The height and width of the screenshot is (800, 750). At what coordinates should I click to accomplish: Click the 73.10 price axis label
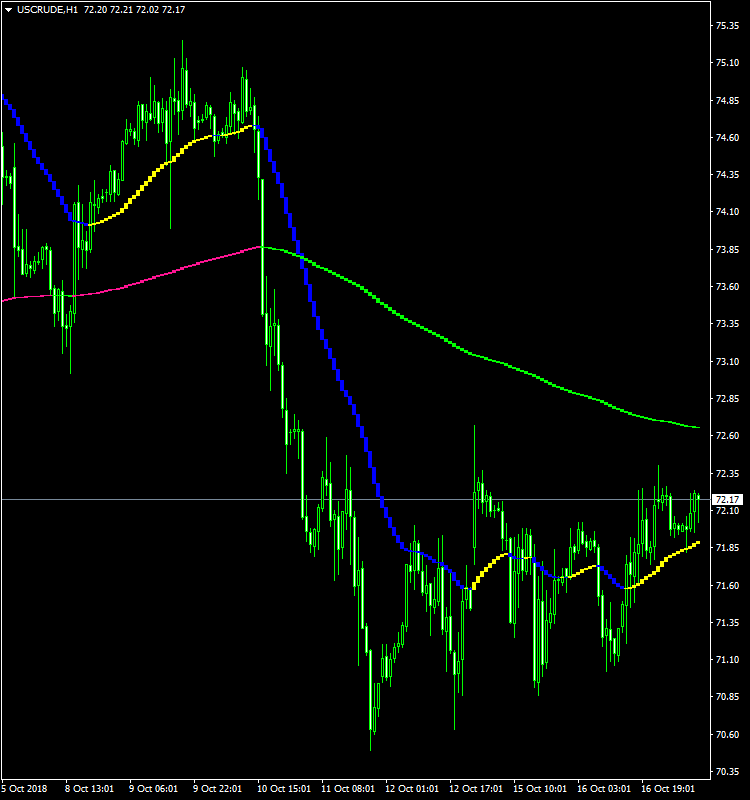click(x=728, y=362)
